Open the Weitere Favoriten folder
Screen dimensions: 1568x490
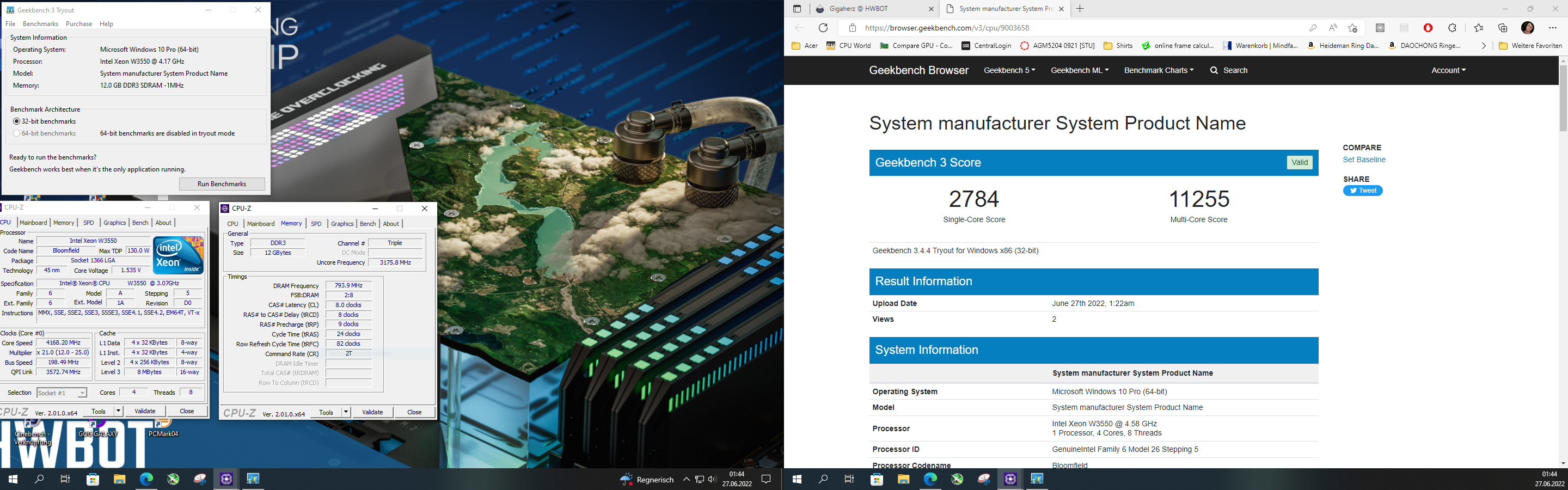click(1530, 46)
